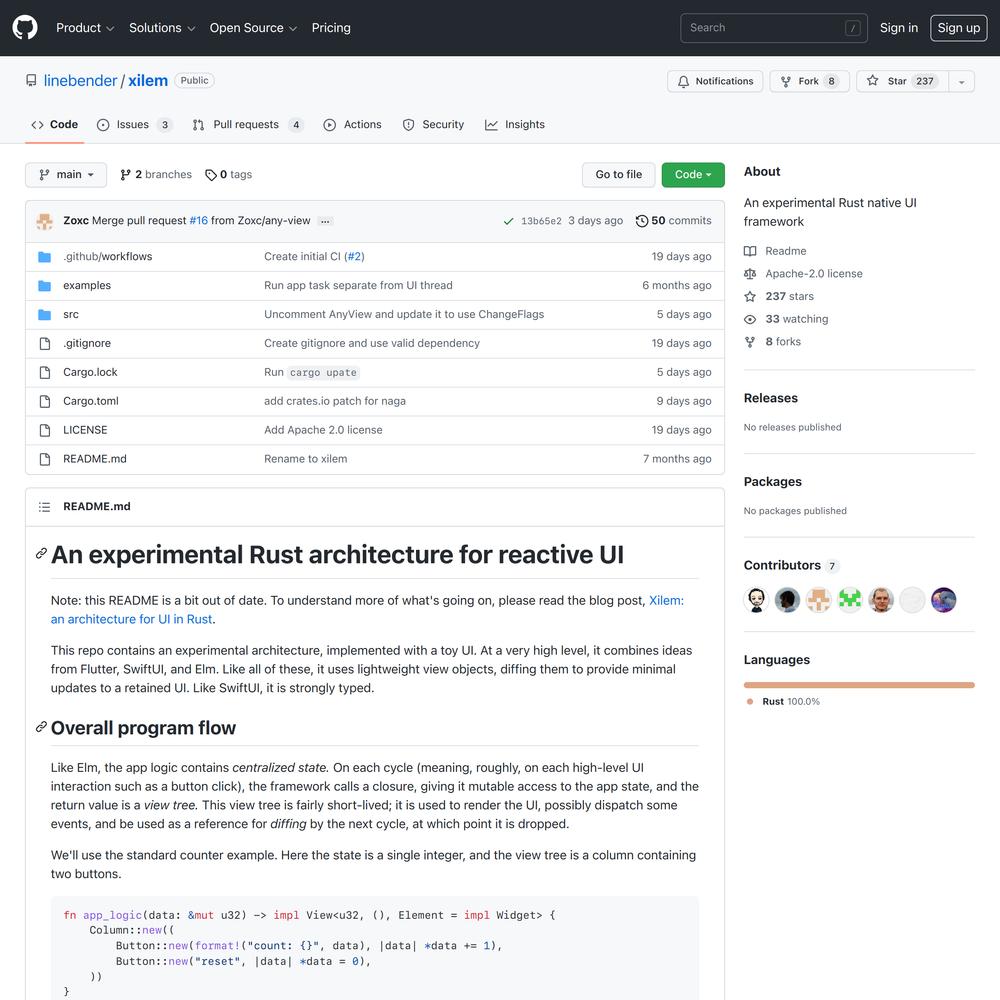Click the GitHub Octocat logo
The height and width of the screenshot is (1000, 1000).
pyautogui.click(x=25, y=28)
